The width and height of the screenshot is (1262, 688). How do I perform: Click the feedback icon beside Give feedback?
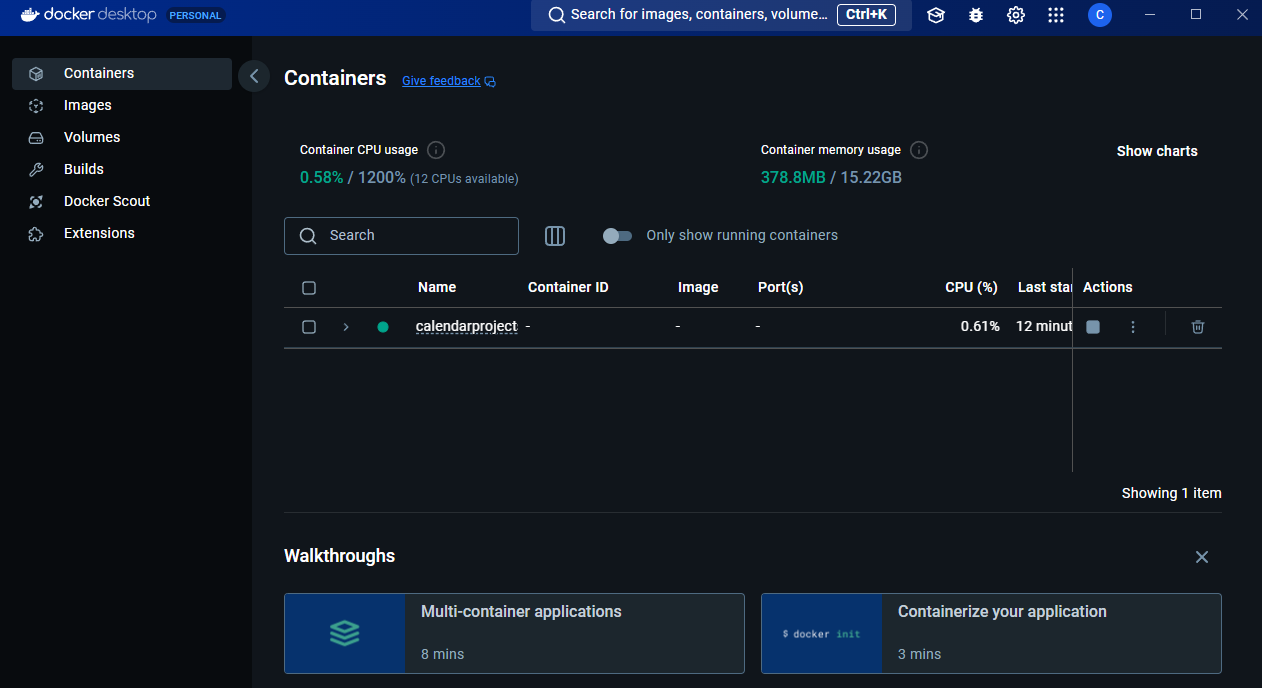[490, 82]
